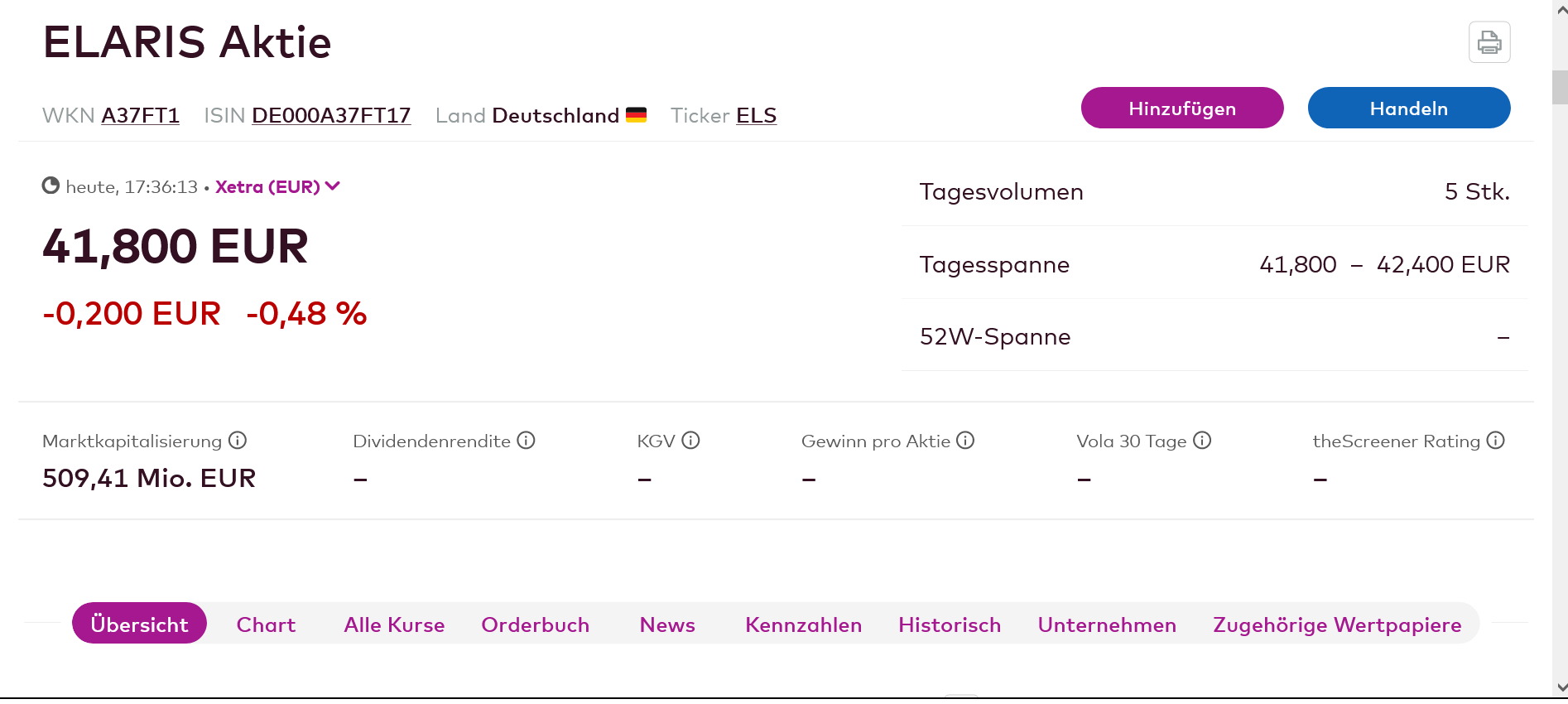Show theScreener Rating info icon
Screen dimensions: 1568x704
point(1495,441)
